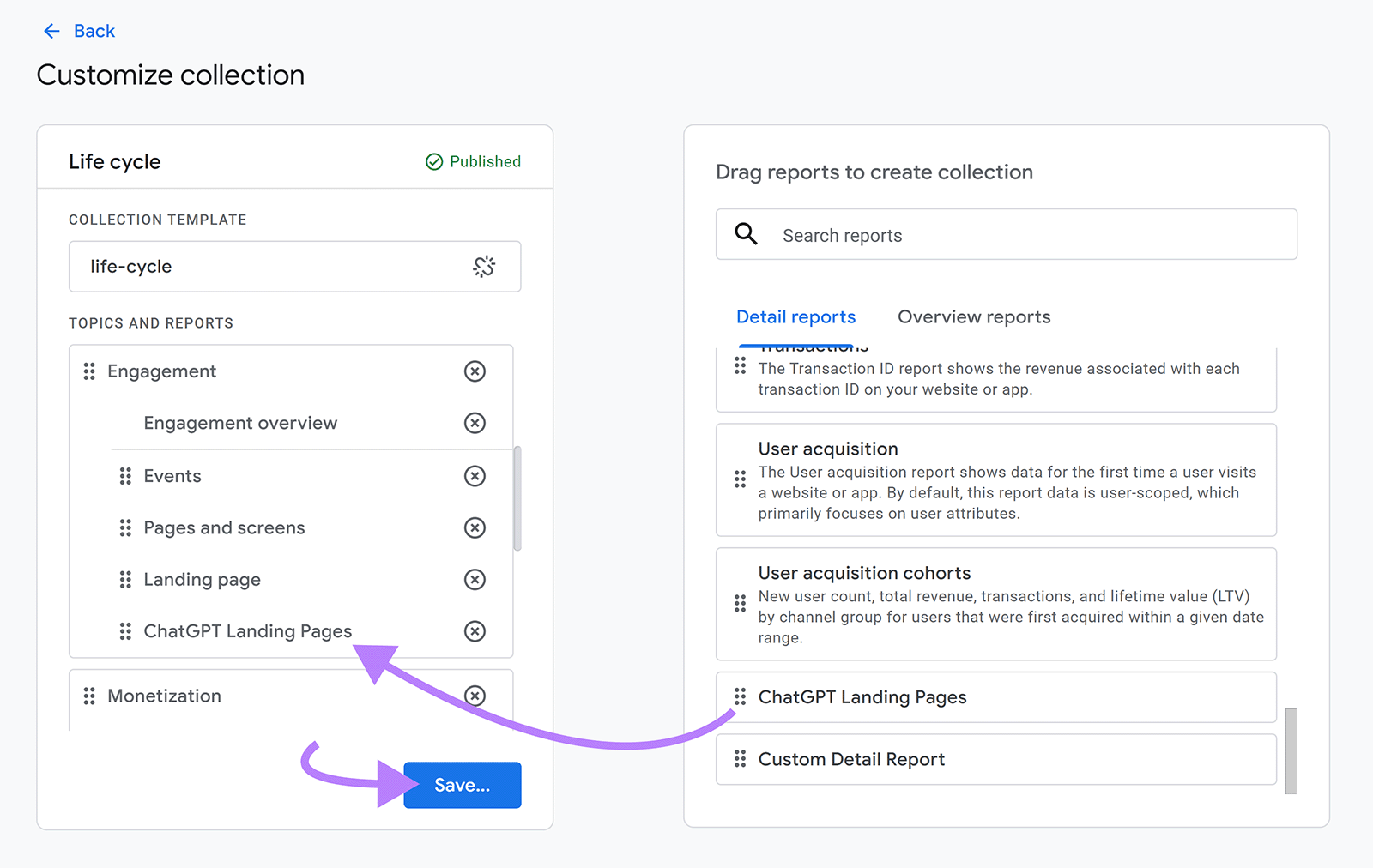This screenshot has width=1373, height=868.
Task: Click the Published status checkmark icon
Action: coord(433,161)
